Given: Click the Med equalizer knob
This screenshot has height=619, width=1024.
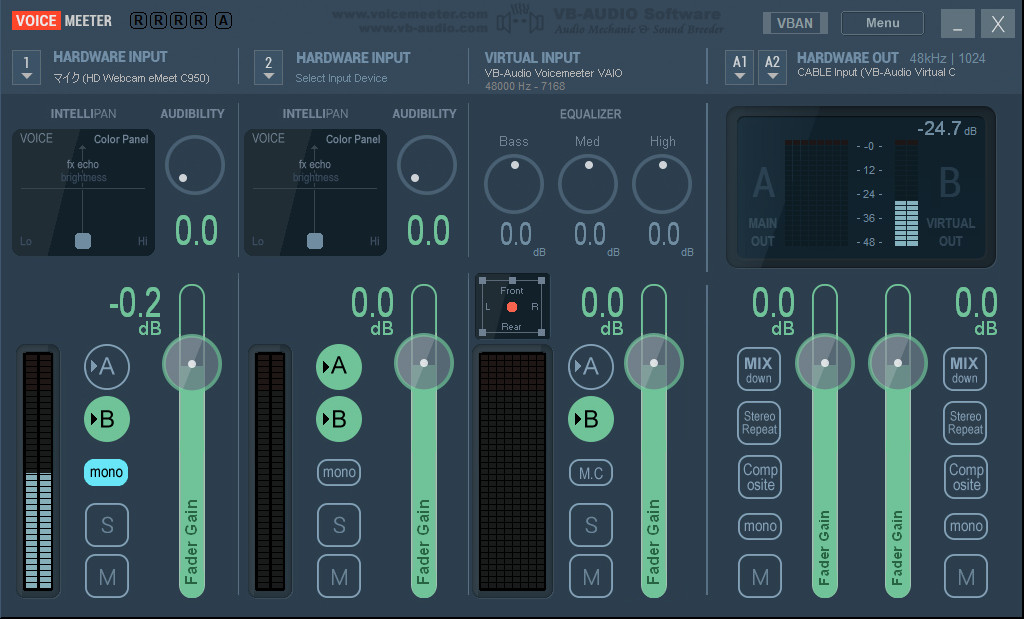Looking at the screenshot, I should click(x=588, y=184).
